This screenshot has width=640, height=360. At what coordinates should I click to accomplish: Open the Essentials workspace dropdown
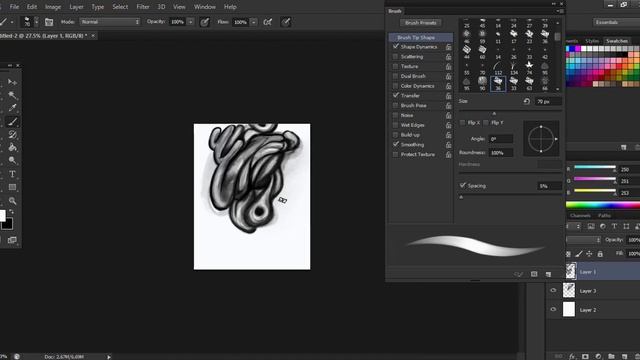coord(617,22)
